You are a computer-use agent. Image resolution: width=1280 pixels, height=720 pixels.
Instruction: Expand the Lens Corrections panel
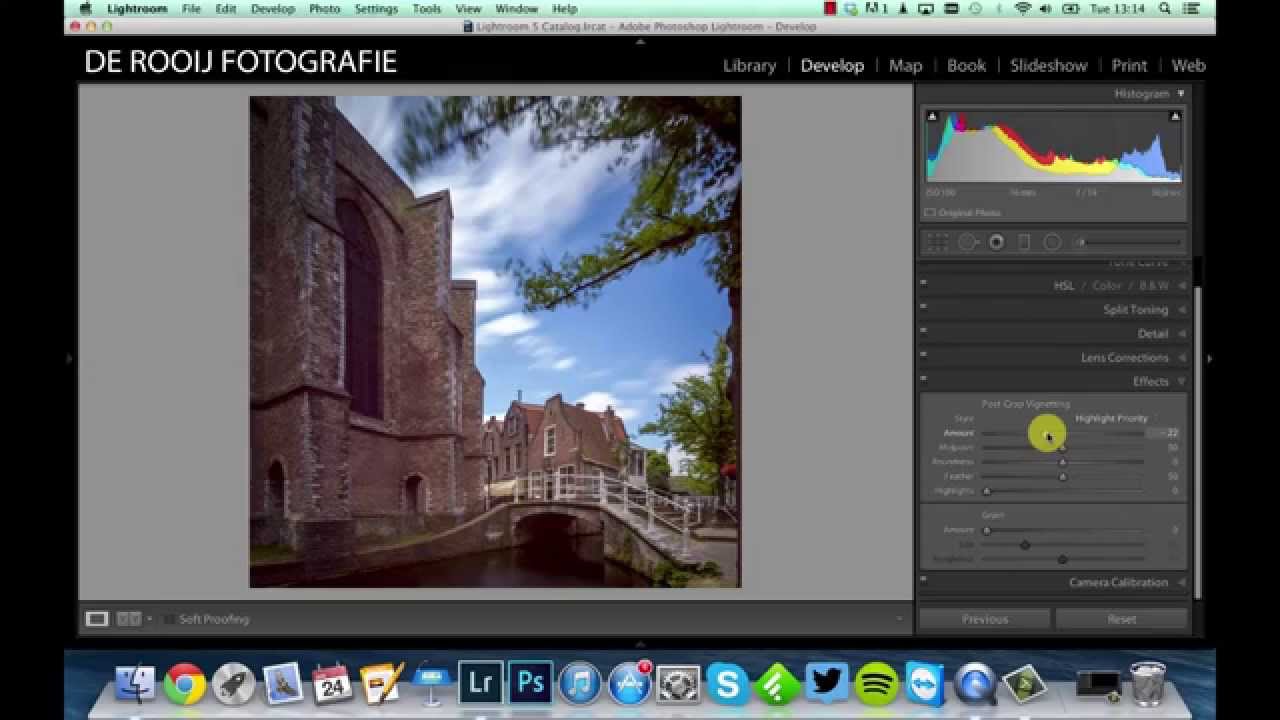[1182, 358]
